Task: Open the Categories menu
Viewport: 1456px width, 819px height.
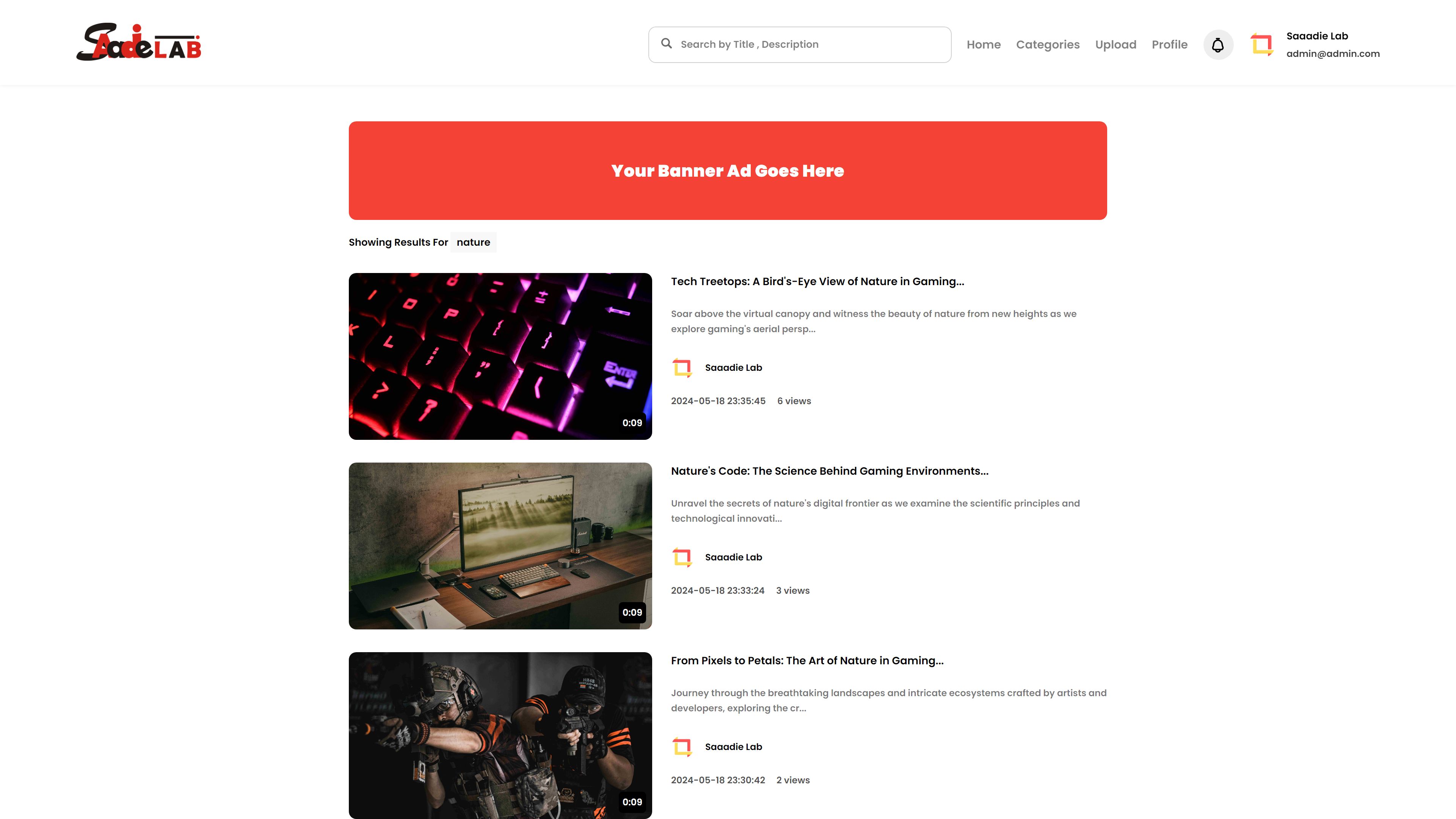Action: click(1047, 45)
